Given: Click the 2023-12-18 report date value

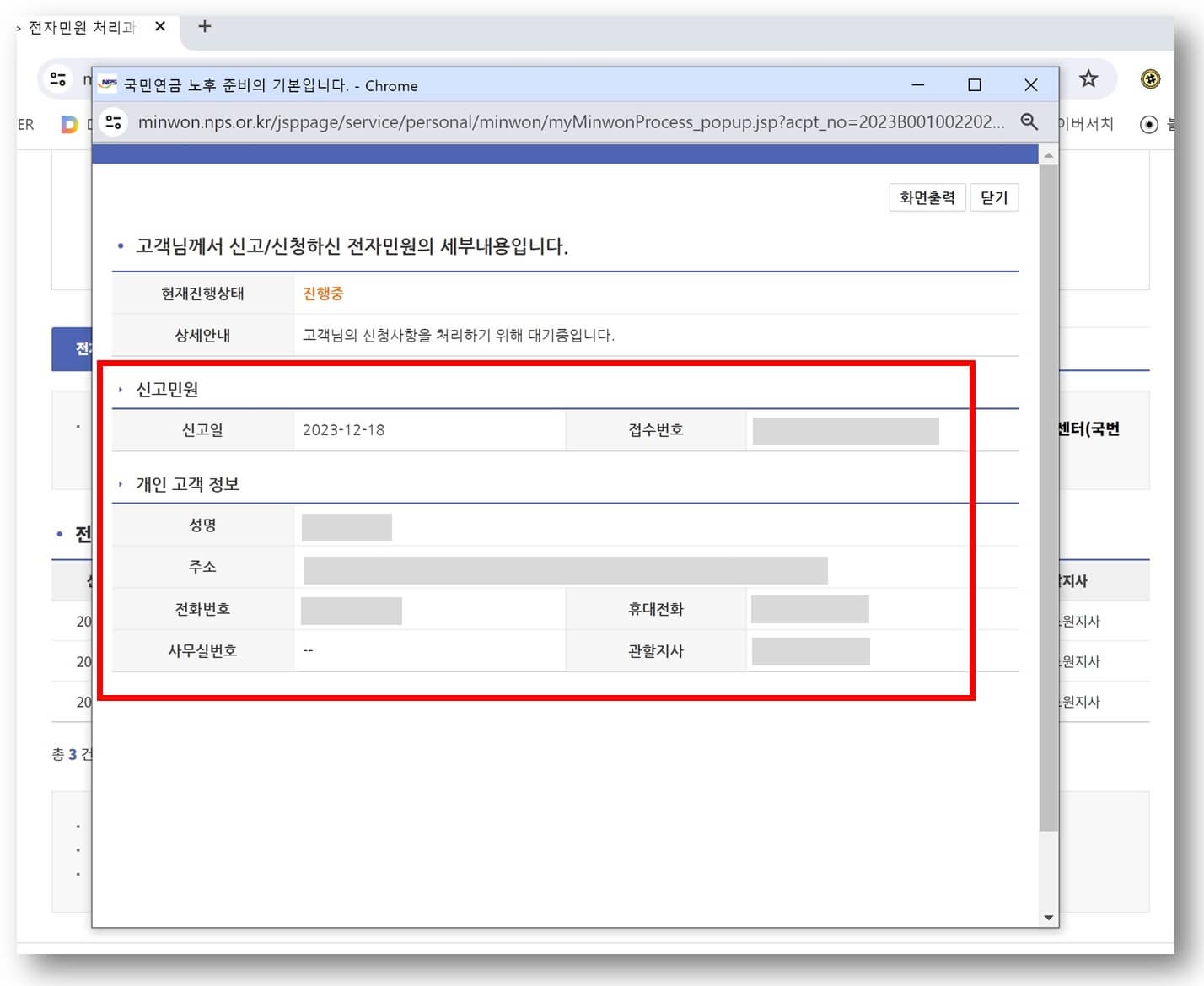Looking at the screenshot, I should pos(343,430).
